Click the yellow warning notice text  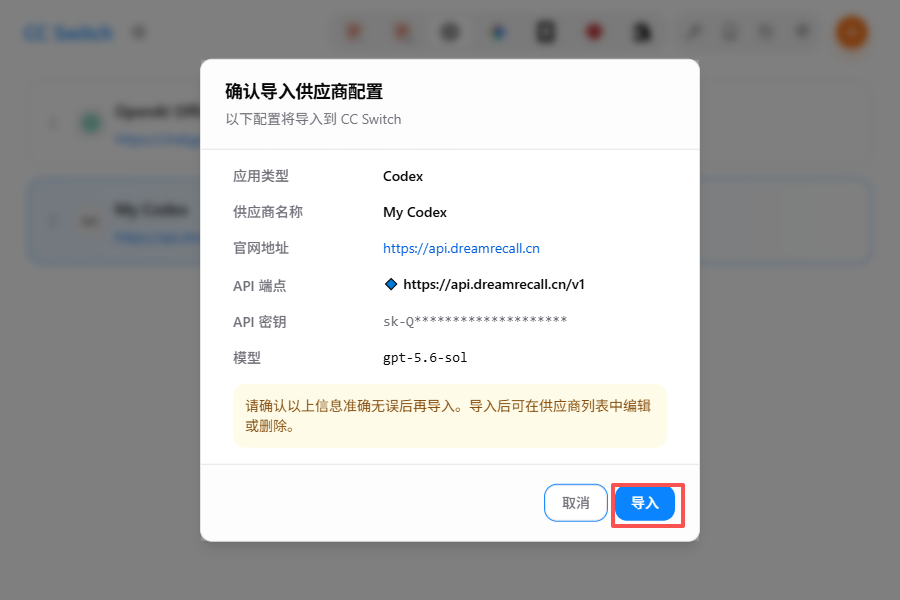click(x=448, y=416)
